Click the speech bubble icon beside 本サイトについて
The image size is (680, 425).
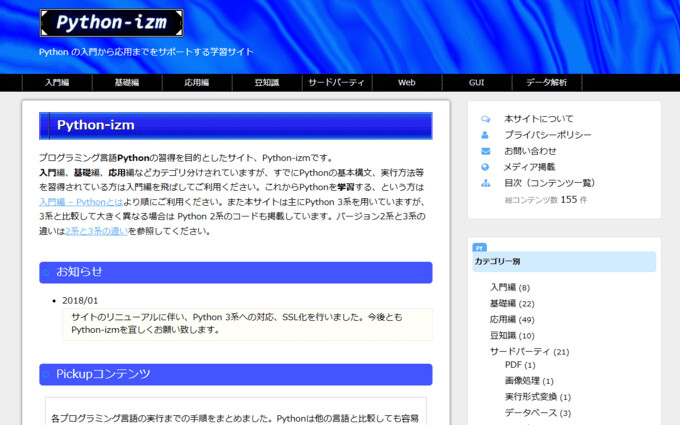pyautogui.click(x=485, y=119)
